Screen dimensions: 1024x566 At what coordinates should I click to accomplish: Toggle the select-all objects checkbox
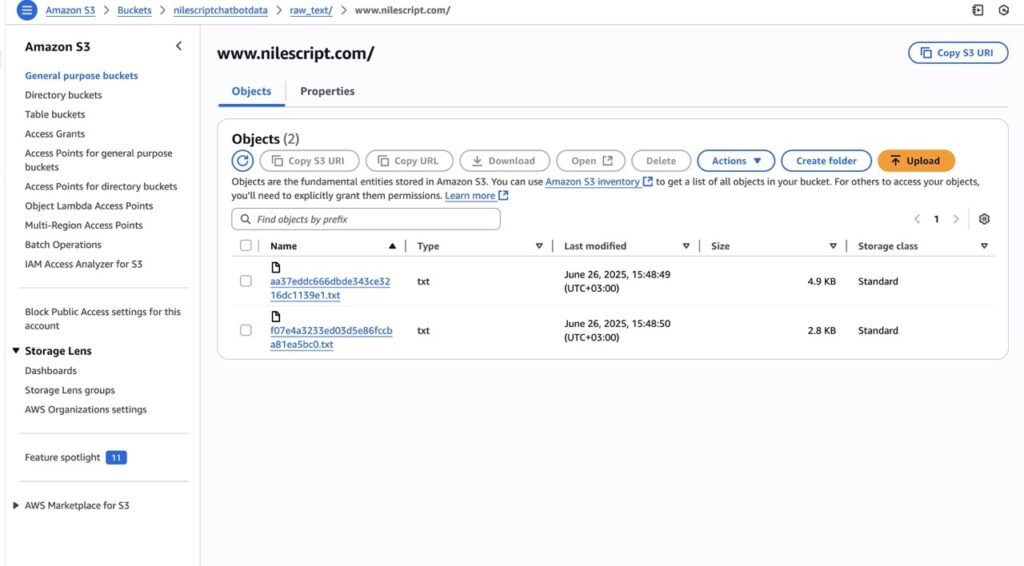[246, 246]
